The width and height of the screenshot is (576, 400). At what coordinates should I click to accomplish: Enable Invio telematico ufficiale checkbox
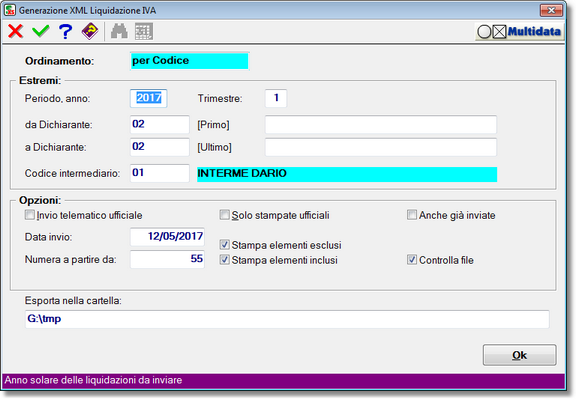click(x=29, y=215)
